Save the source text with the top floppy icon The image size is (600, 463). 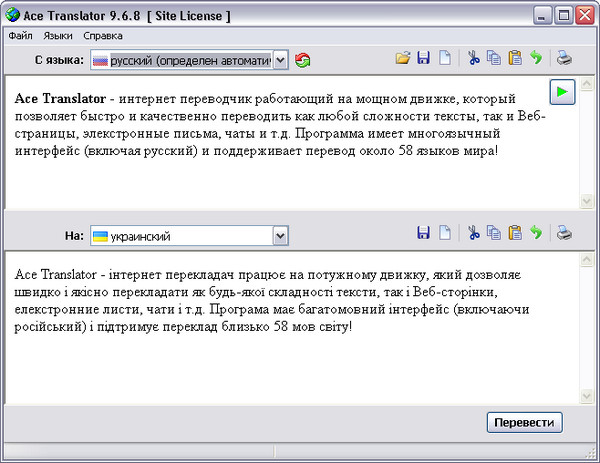pyautogui.click(x=423, y=59)
